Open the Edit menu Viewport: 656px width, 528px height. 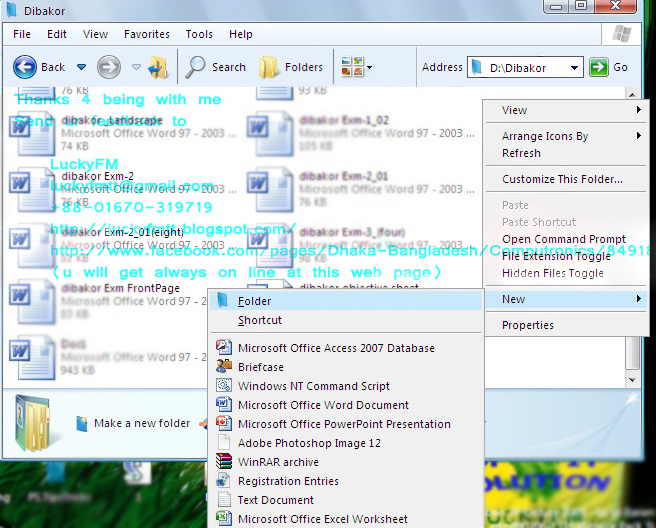(x=56, y=34)
